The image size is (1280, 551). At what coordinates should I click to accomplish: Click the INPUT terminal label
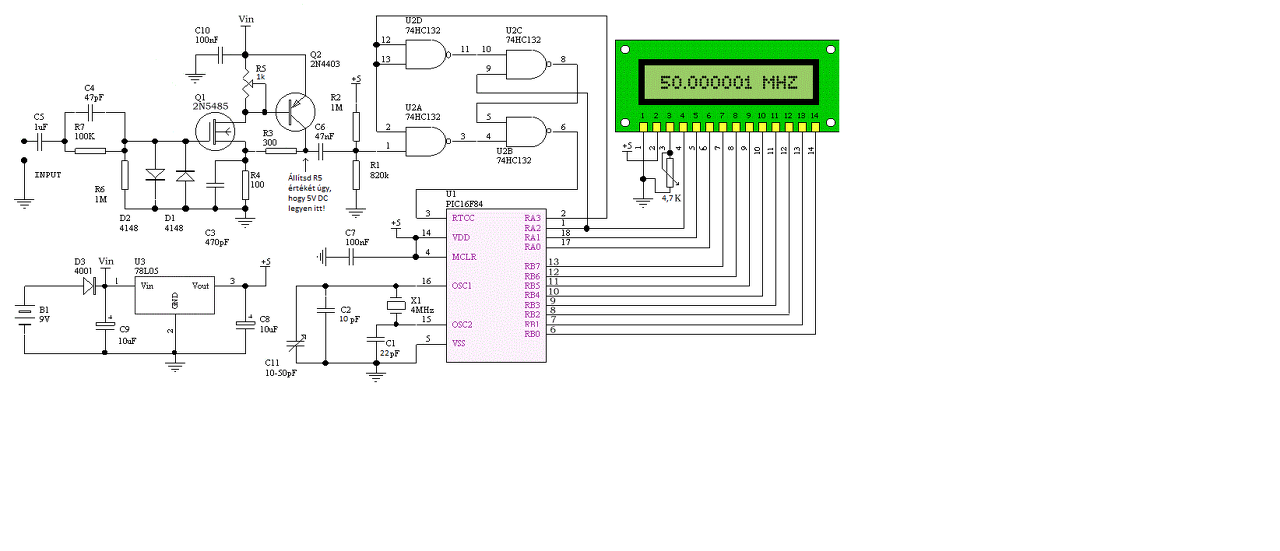(x=49, y=174)
